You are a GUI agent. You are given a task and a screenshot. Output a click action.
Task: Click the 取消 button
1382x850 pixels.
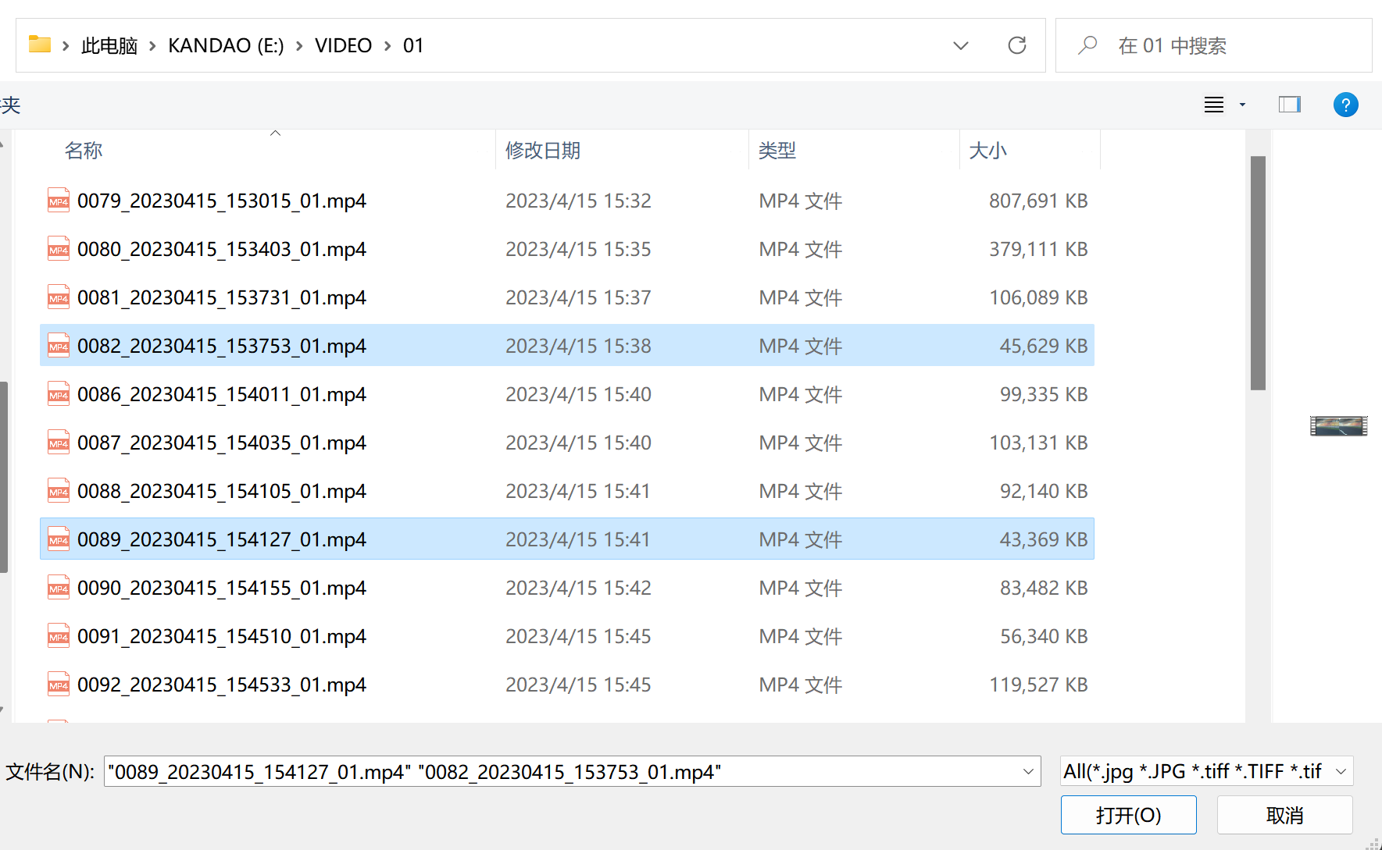1284,814
